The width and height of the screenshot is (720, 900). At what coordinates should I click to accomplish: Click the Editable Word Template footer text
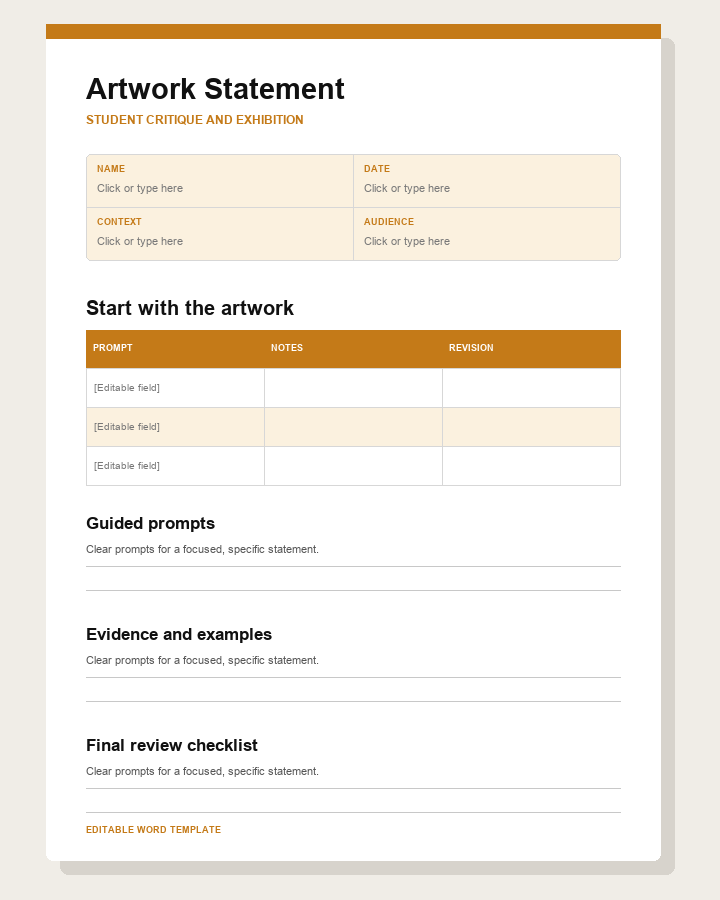point(153,830)
